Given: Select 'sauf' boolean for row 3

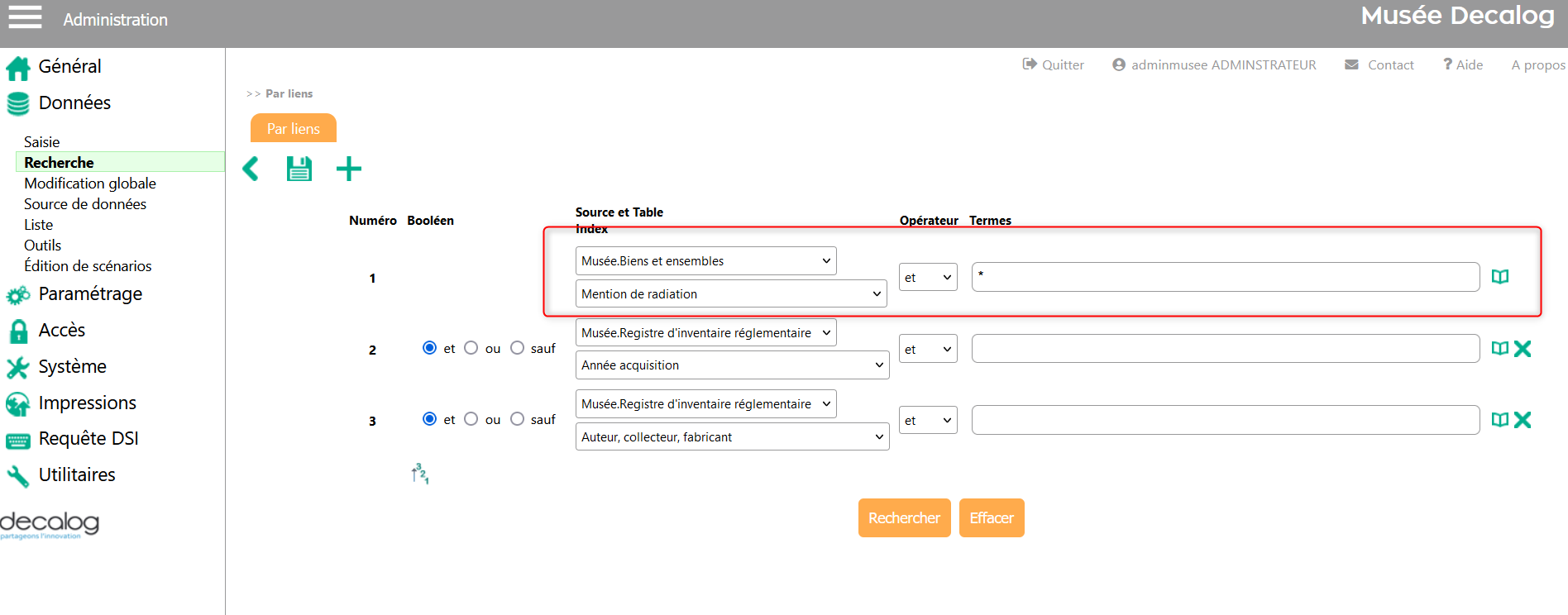Looking at the screenshot, I should (x=518, y=419).
